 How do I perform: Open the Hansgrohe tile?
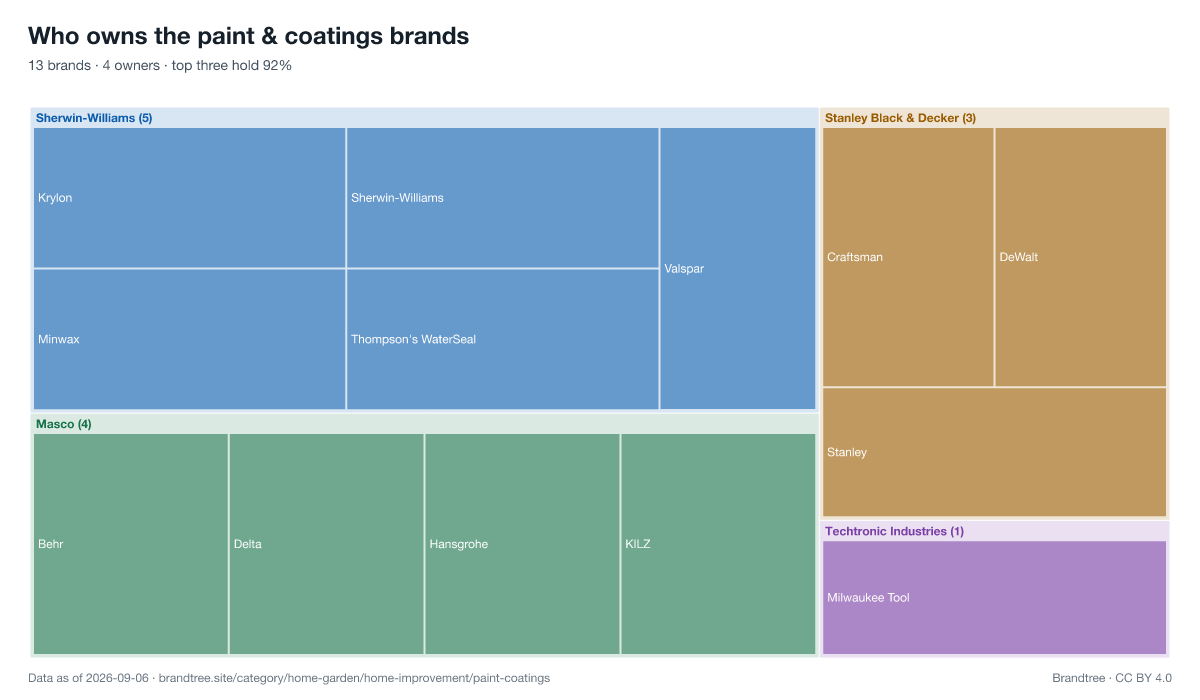(x=522, y=544)
